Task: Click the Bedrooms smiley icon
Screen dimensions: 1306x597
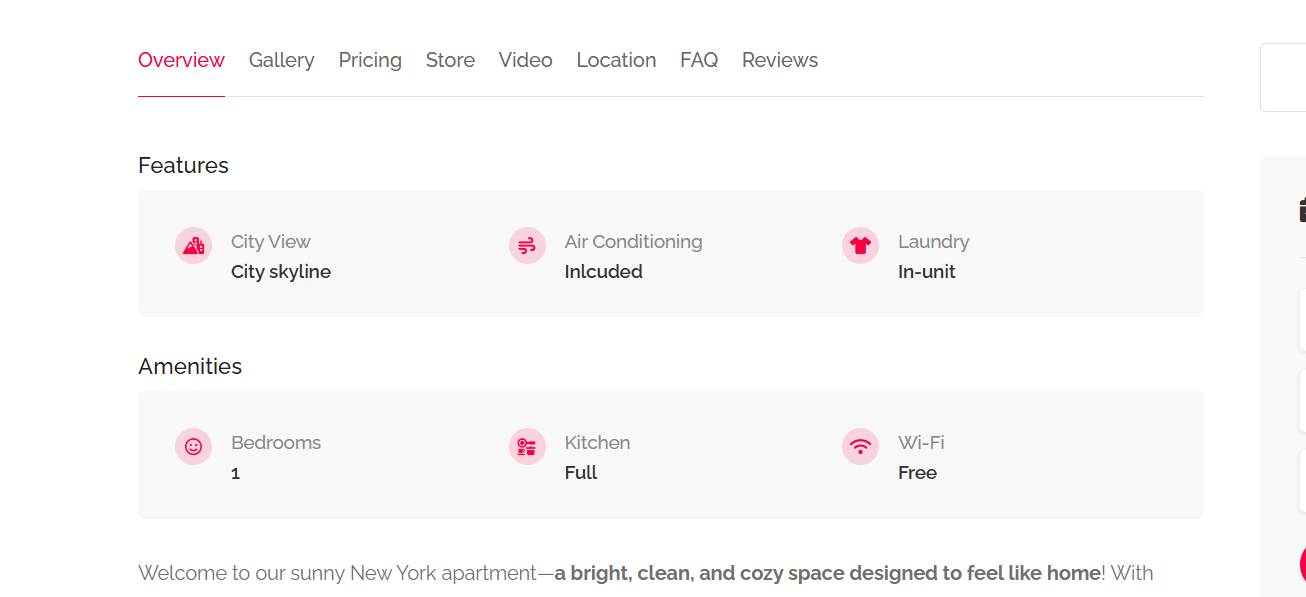Action: (193, 446)
